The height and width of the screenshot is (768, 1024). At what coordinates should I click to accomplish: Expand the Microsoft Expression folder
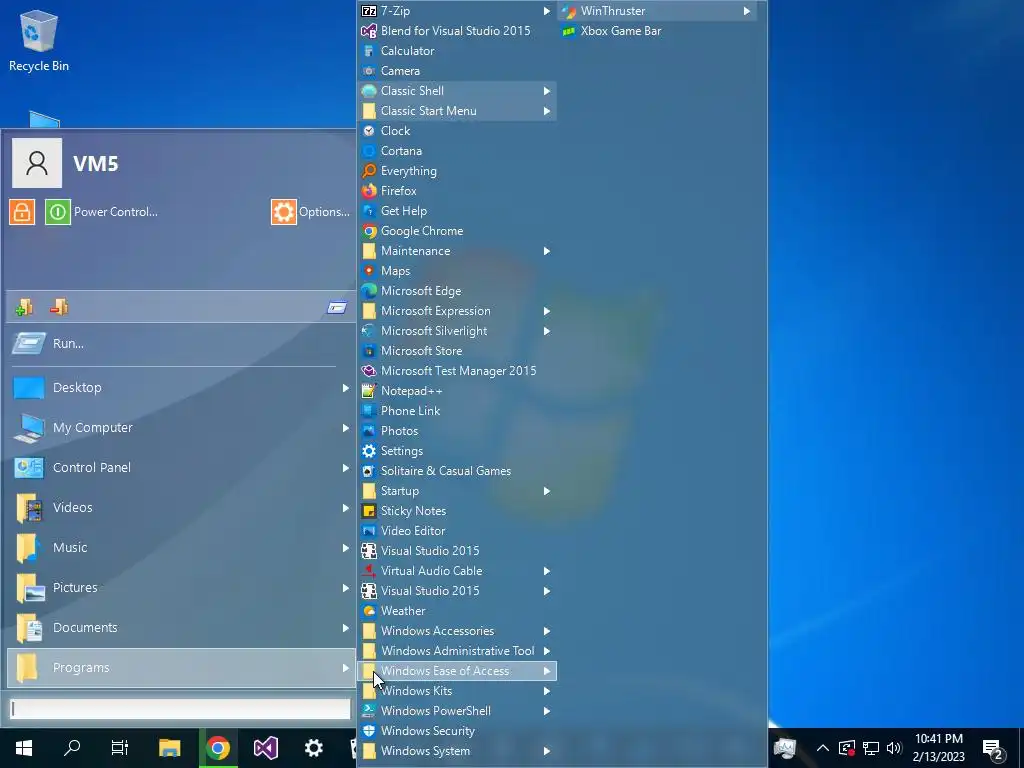456,311
